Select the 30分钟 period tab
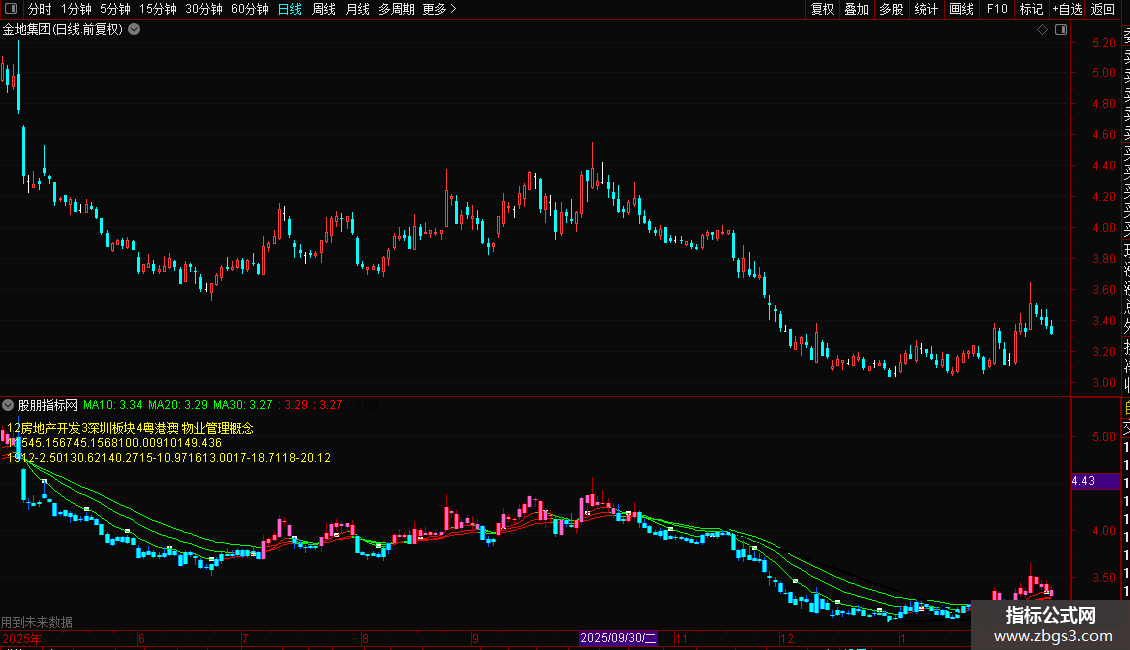 tap(204, 9)
